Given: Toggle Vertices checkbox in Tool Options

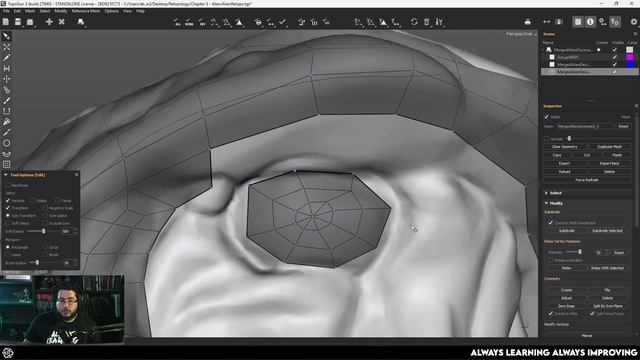Looking at the screenshot, I should coord(8,200).
